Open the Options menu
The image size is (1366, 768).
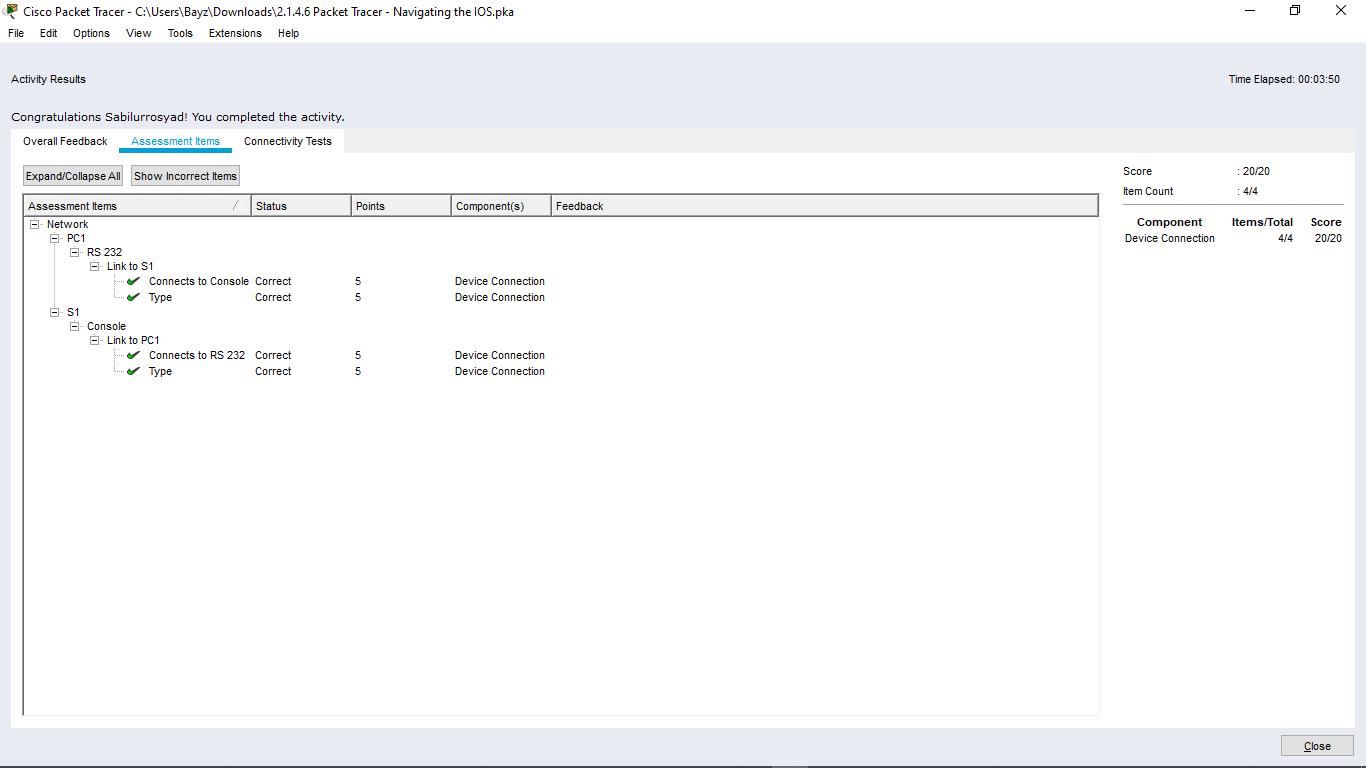coord(91,33)
